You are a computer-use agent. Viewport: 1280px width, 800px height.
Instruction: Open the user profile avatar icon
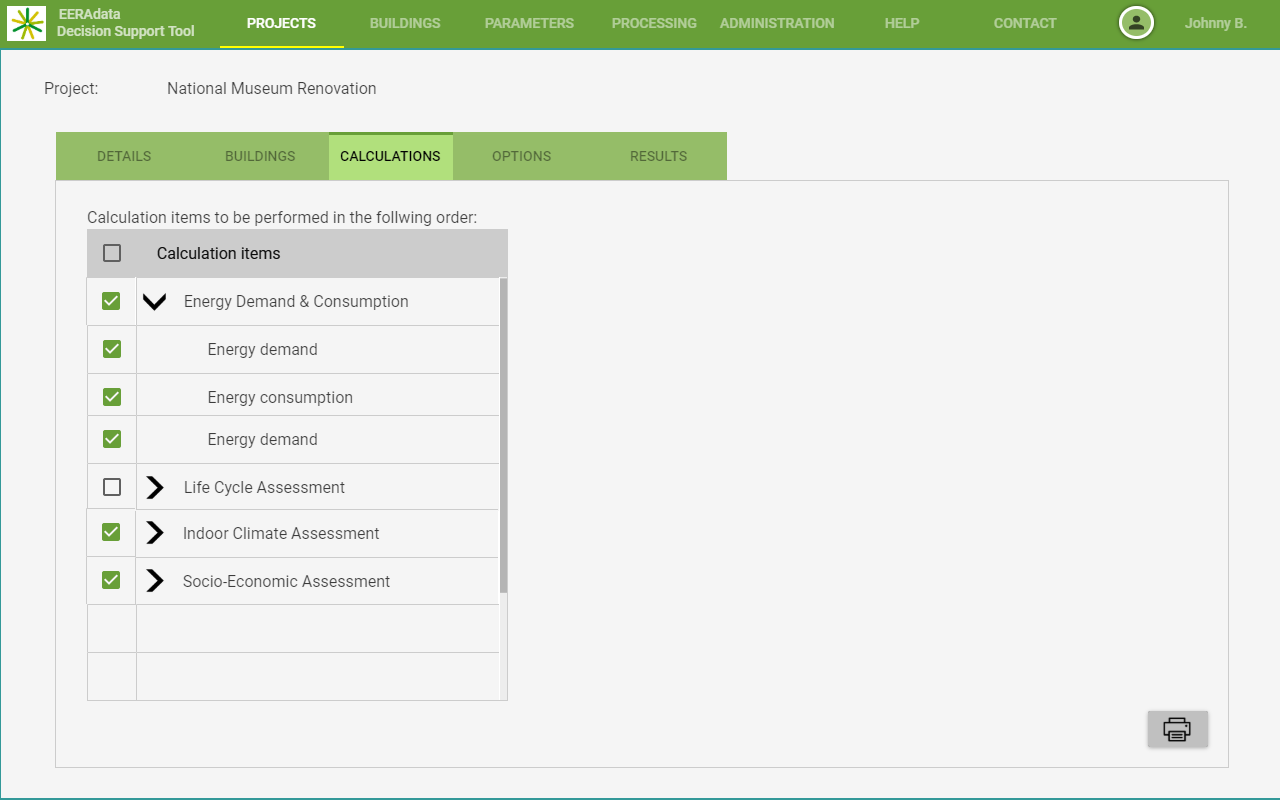click(1136, 23)
